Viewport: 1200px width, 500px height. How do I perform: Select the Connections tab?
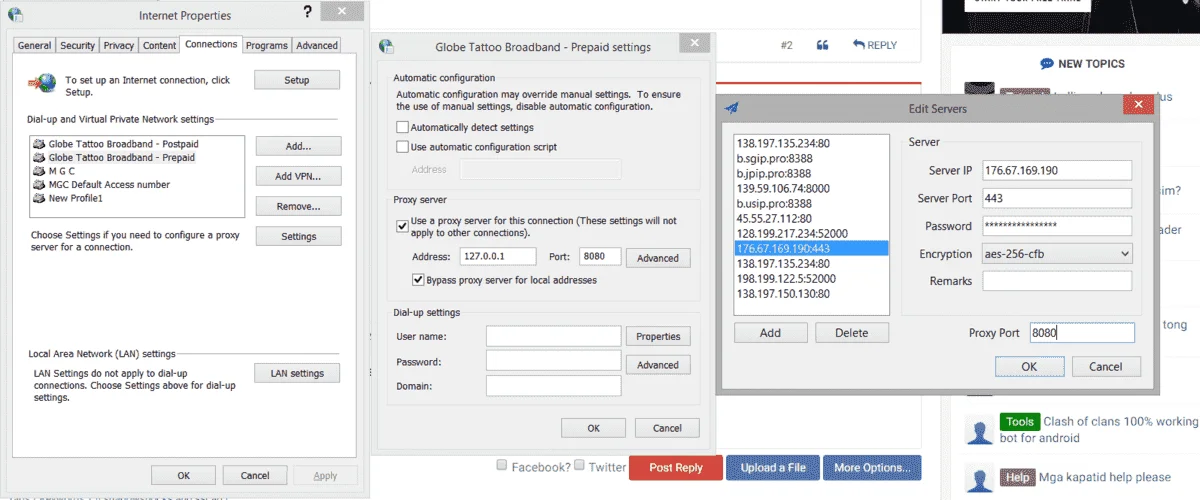[211, 44]
